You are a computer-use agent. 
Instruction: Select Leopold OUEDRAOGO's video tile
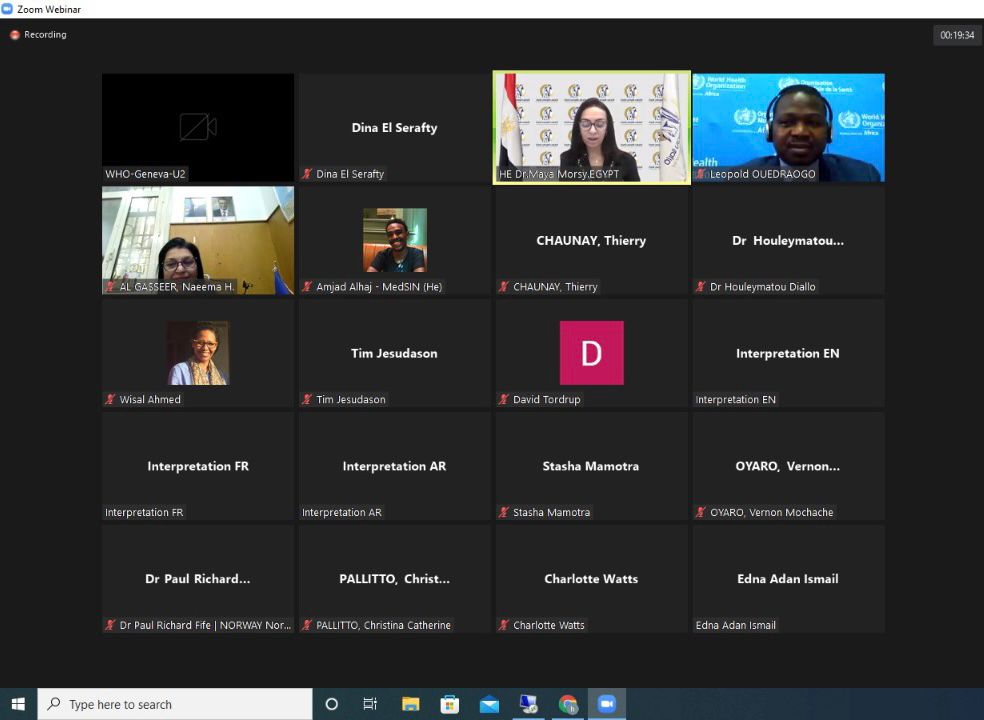[788, 127]
